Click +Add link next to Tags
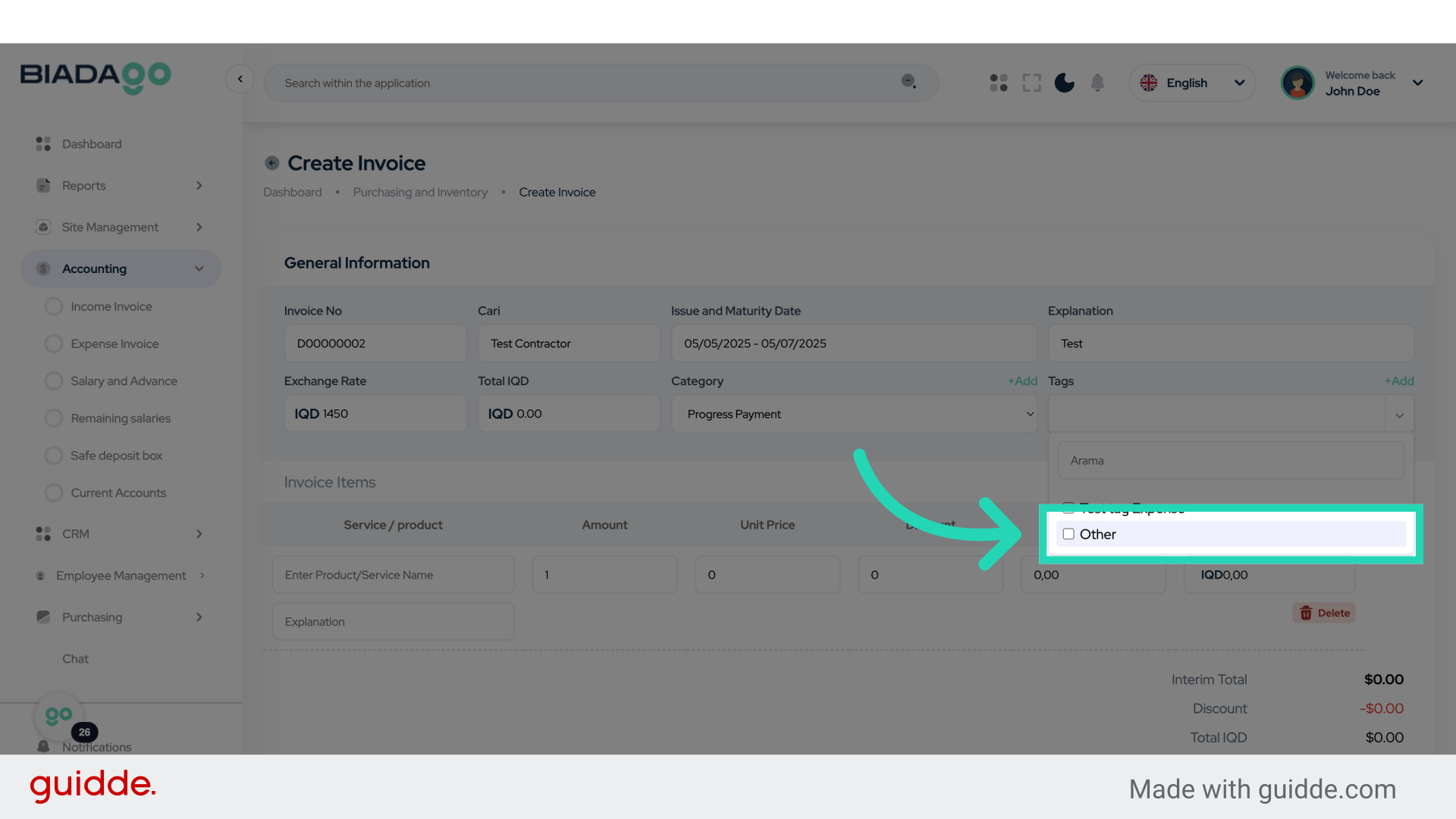This screenshot has width=1456, height=819. [1399, 381]
